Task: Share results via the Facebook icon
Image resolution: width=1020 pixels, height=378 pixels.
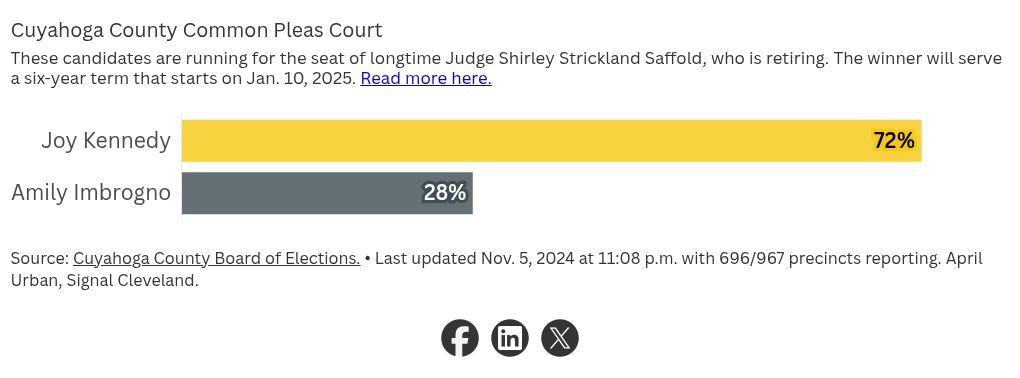Action: (x=460, y=338)
